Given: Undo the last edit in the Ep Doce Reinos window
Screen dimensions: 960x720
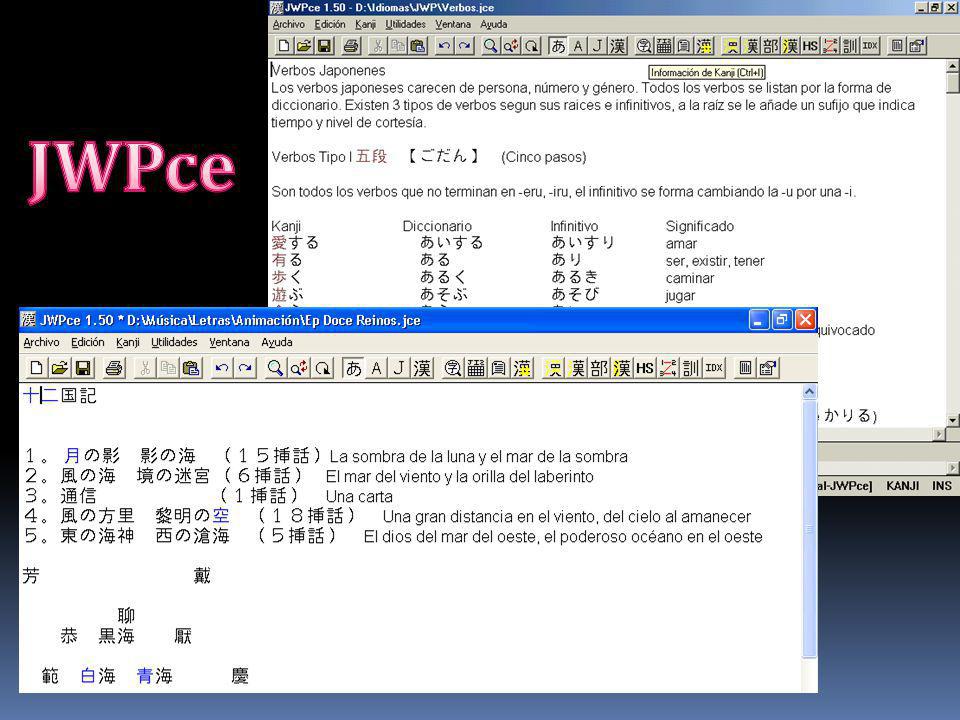Looking at the screenshot, I should click(x=222, y=368).
